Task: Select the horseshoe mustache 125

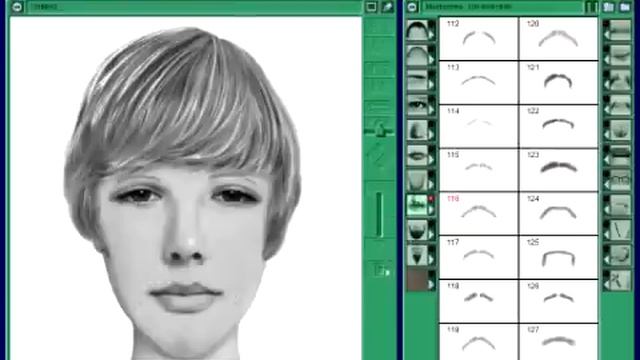Action: coord(558,257)
